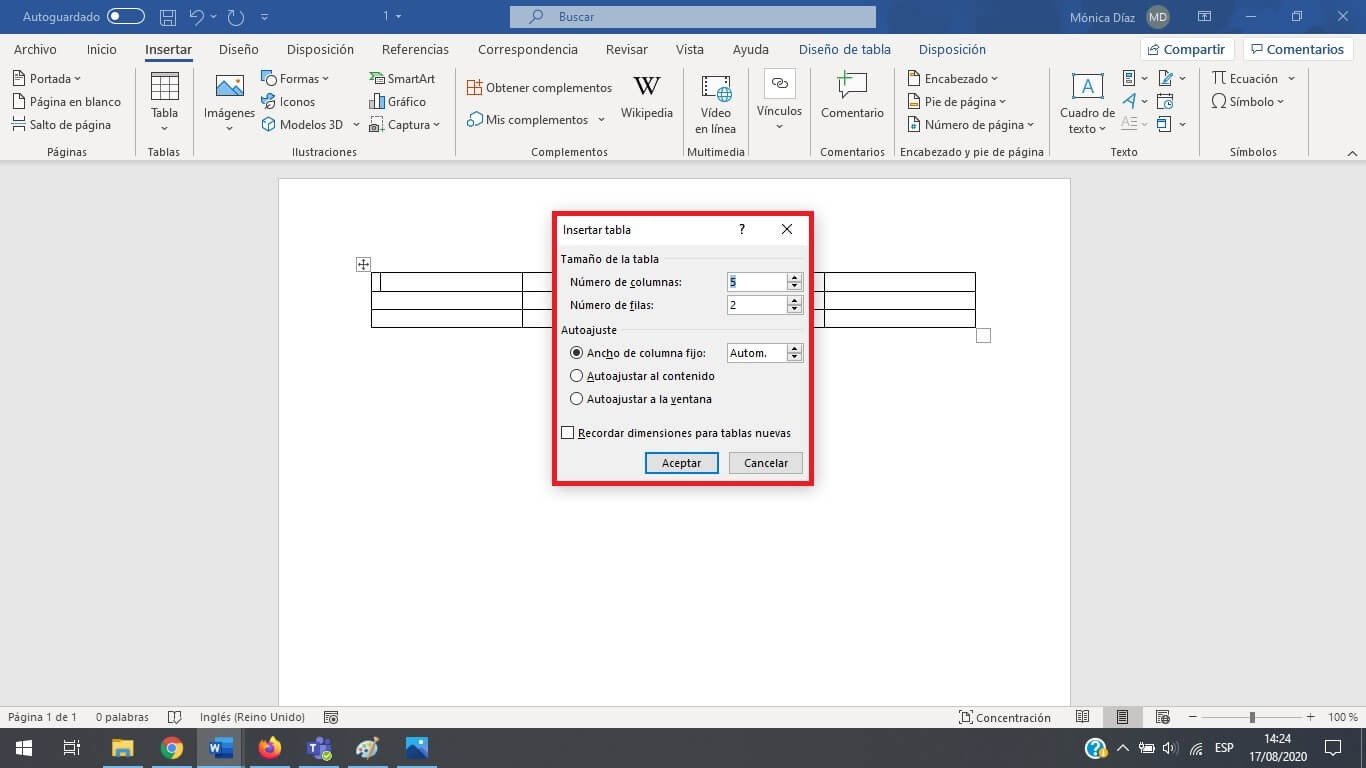Select Ancho de columna fijo radio button

[576, 353]
